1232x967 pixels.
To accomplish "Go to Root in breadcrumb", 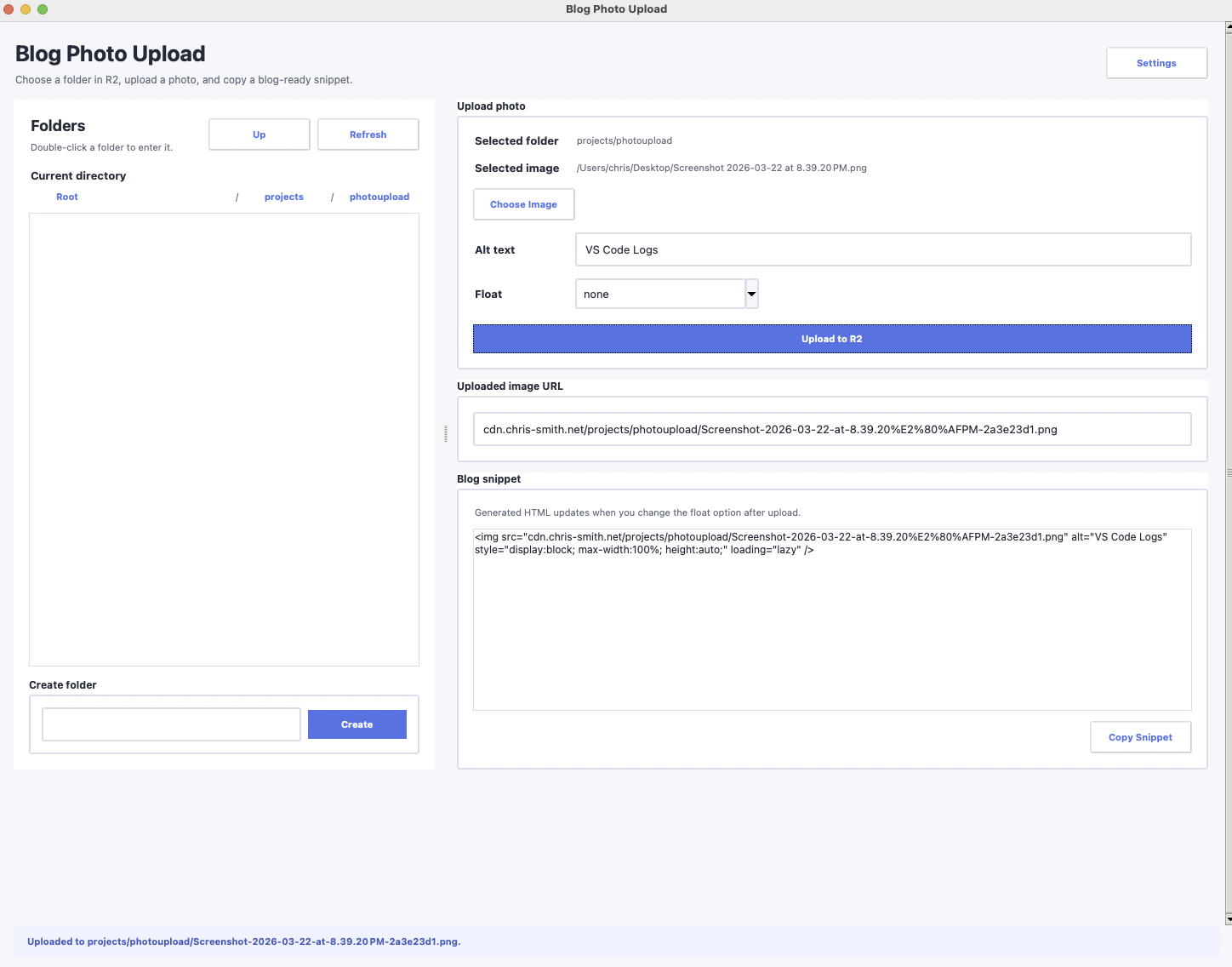I will pyautogui.click(x=67, y=197).
